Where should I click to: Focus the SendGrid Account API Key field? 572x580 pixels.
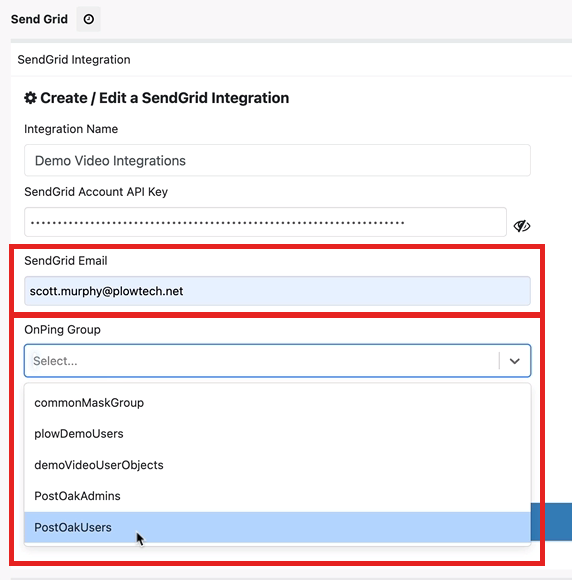point(265,222)
